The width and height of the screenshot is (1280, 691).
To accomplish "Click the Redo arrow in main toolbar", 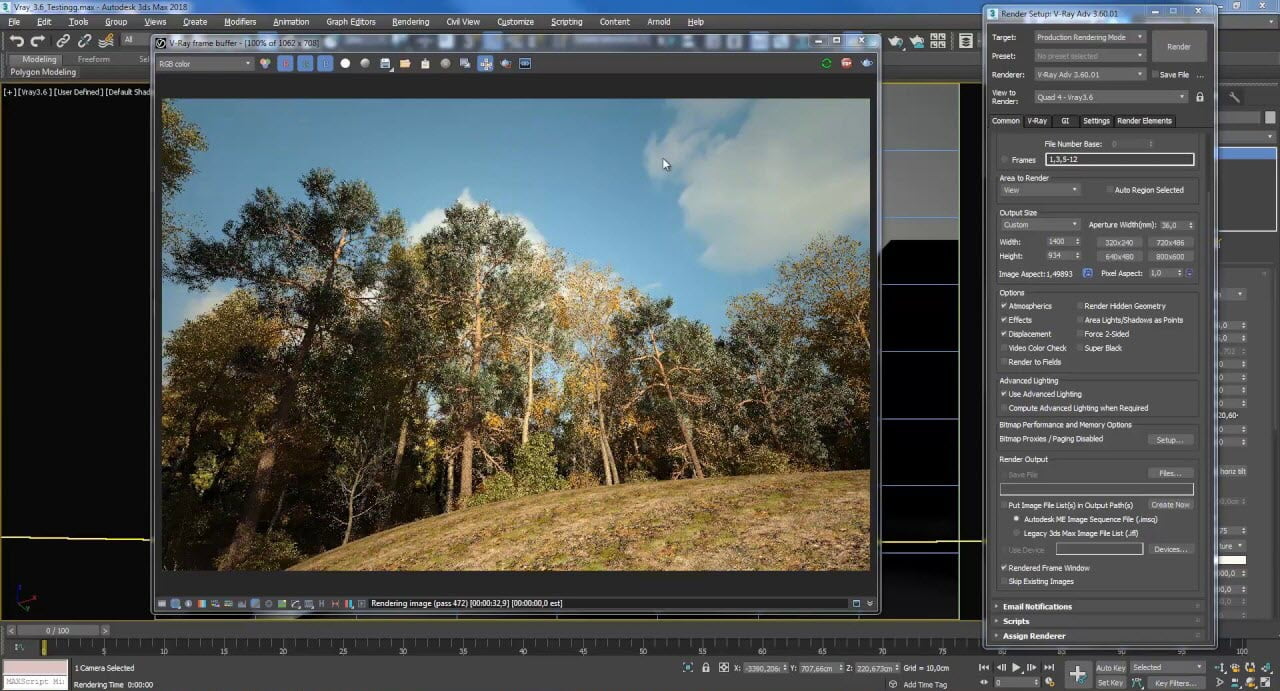I will coord(38,41).
